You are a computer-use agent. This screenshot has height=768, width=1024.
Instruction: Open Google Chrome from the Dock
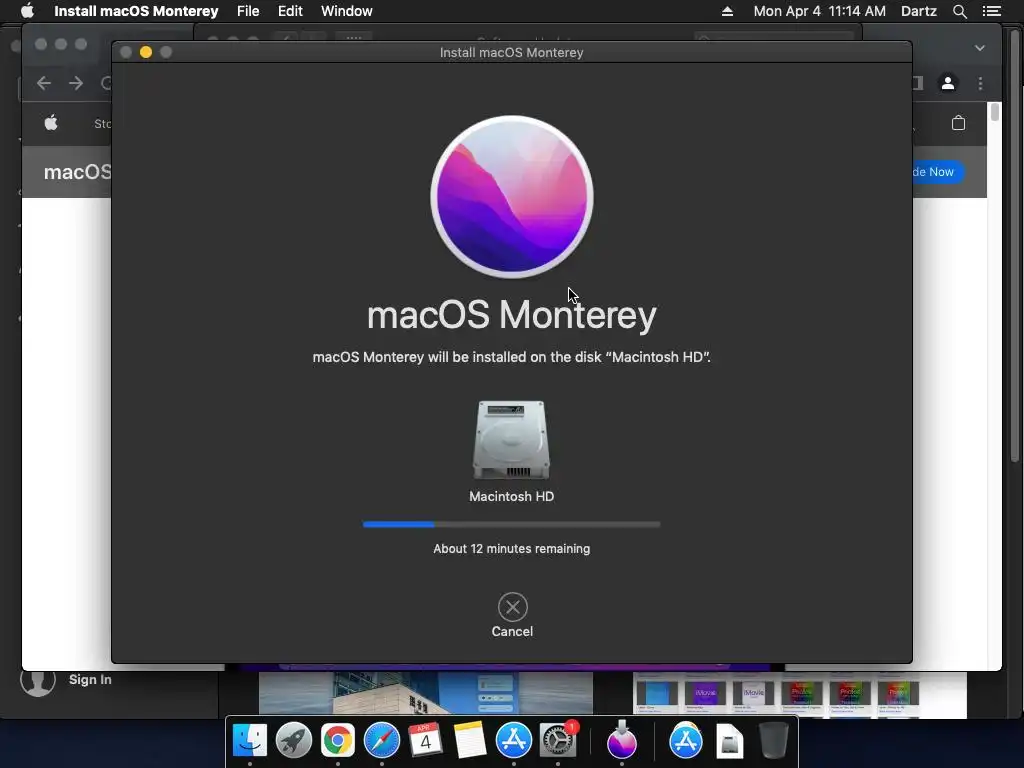point(338,741)
